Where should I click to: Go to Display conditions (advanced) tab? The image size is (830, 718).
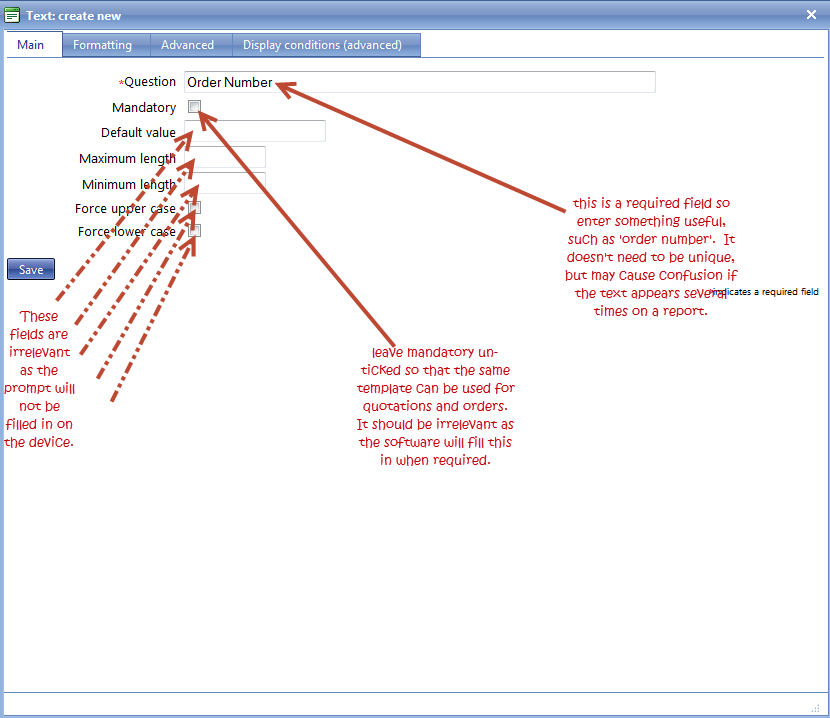click(322, 45)
